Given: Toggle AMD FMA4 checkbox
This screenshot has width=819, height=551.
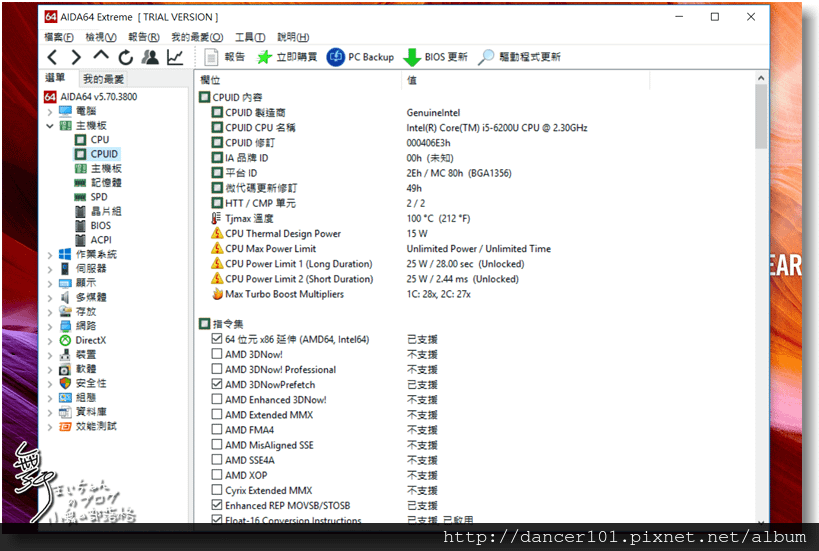Looking at the screenshot, I should [217, 430].
